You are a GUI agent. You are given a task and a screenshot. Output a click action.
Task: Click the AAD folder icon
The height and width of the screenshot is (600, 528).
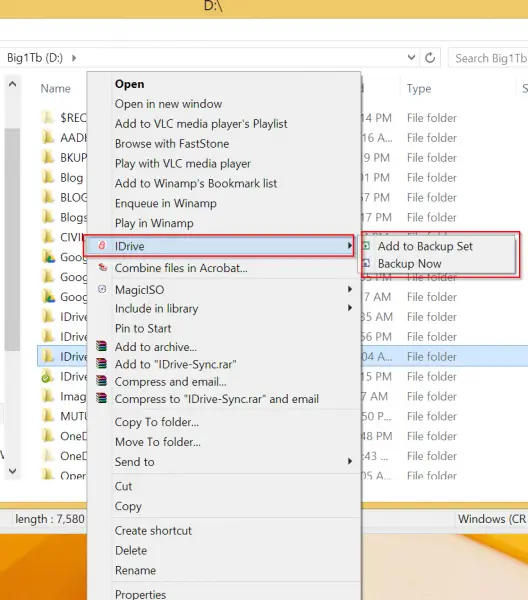click(x=48, y=137)
